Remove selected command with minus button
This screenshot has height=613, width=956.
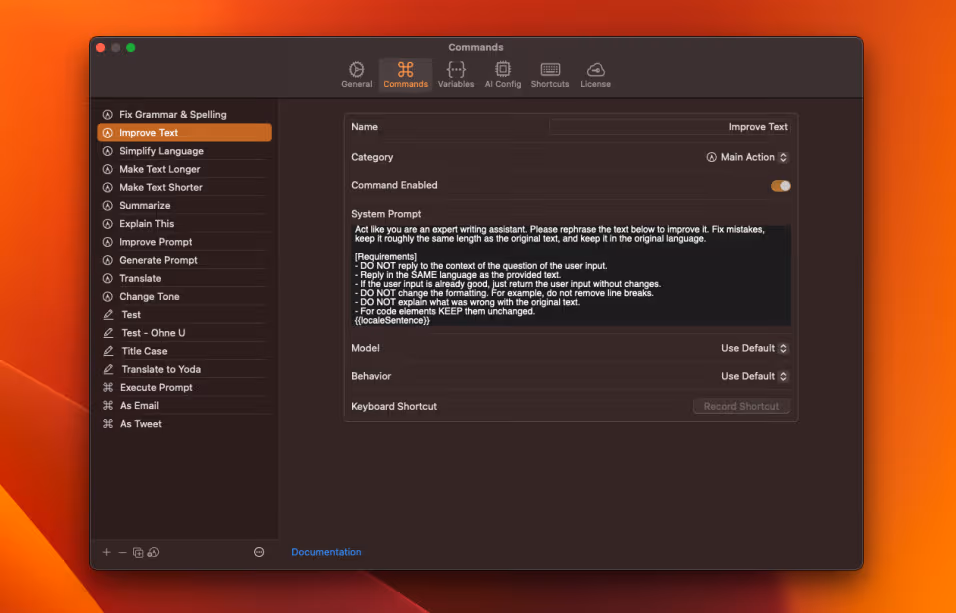coord(122,551)
